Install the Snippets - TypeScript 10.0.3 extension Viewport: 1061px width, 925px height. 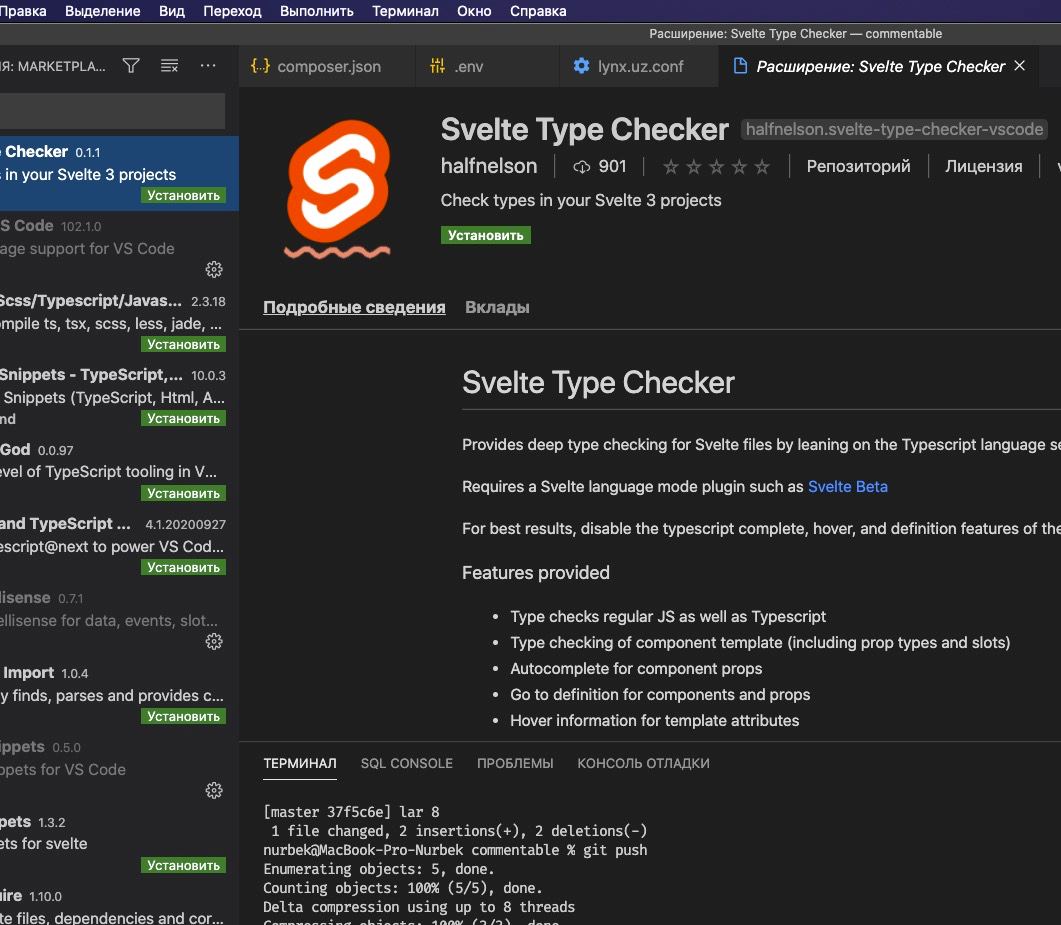point(183,419)
